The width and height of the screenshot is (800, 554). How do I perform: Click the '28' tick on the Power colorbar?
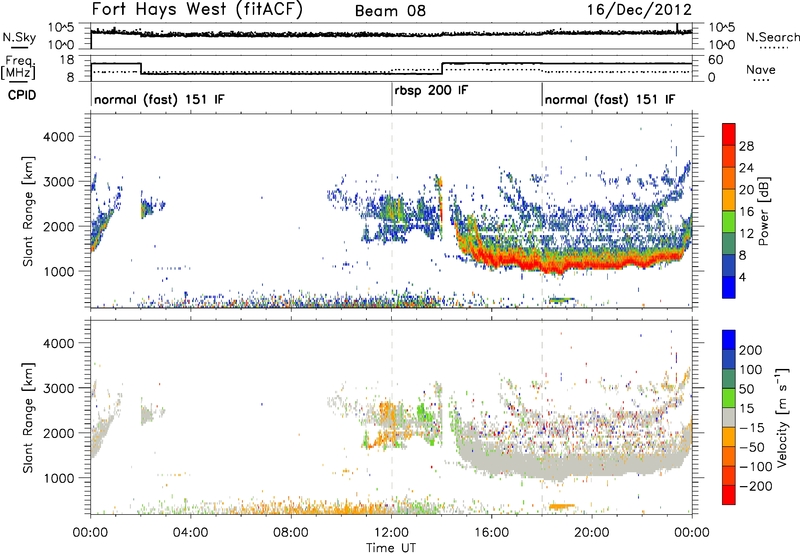pos(746,146)
